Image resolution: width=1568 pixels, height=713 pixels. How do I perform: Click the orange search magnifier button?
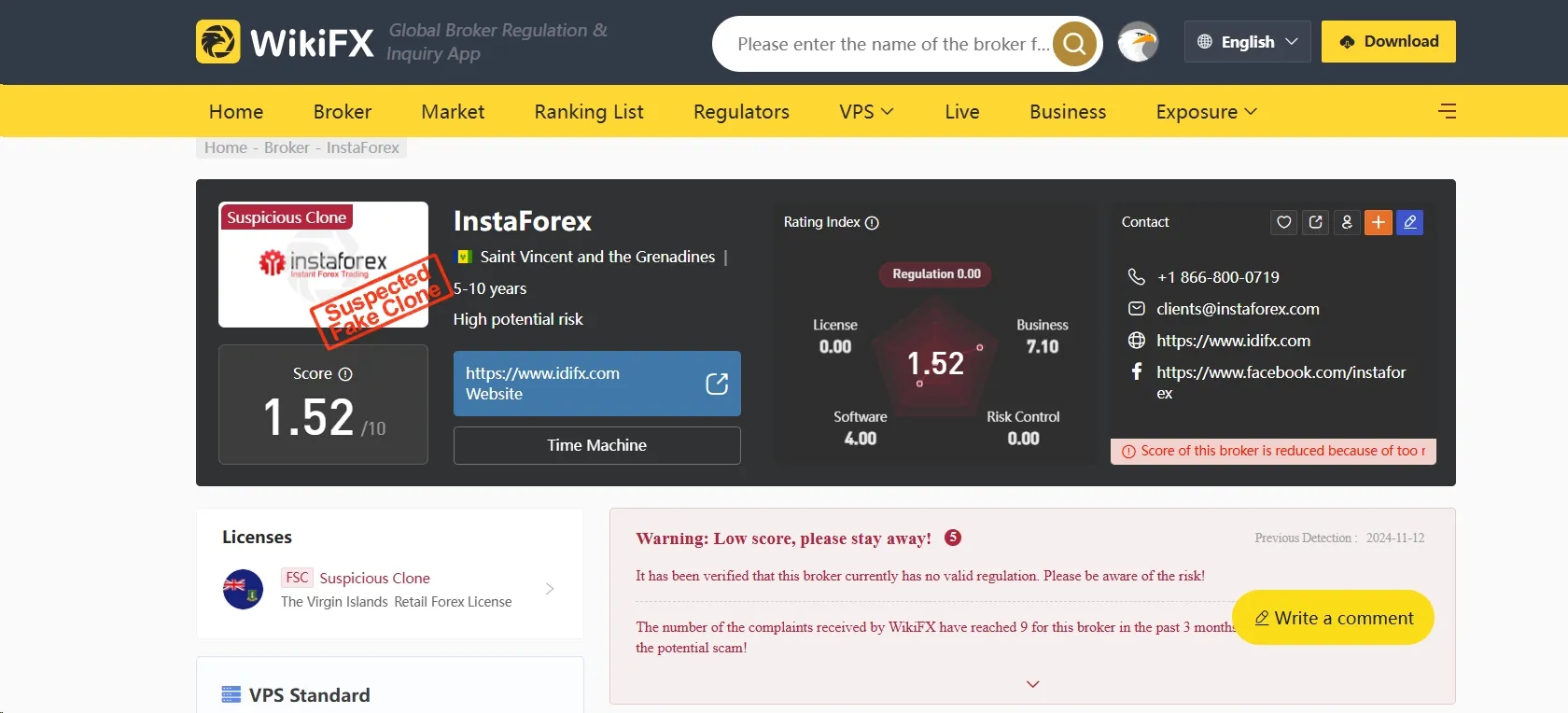pos(1074,43)
